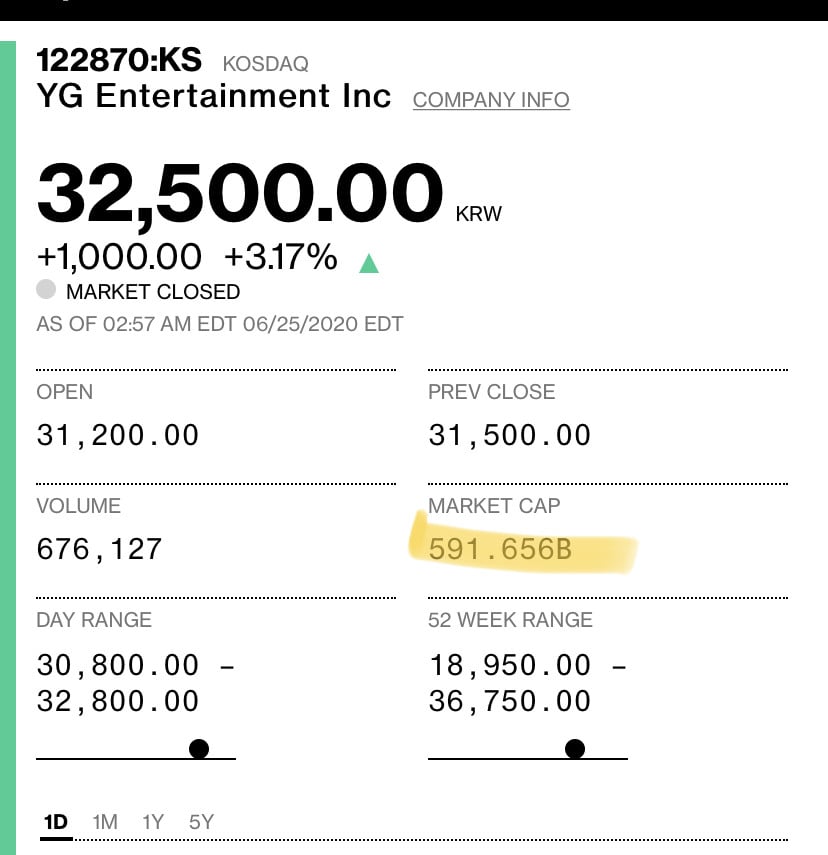Switch to the 1M chart tab
This screenshot has width=828, height=855.
tap(105, 822)
